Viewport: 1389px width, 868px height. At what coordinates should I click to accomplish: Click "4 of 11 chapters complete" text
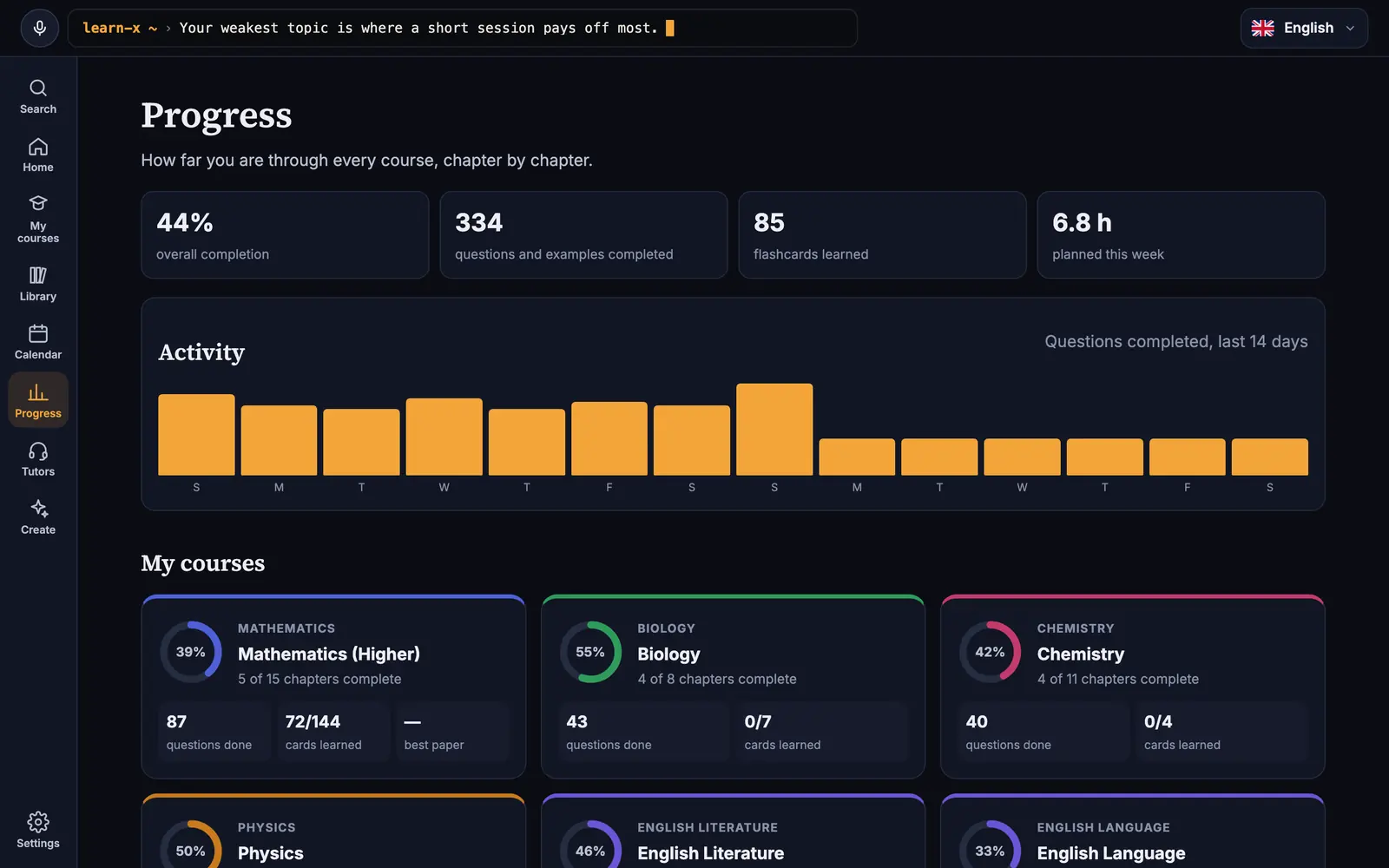[1118, 679]
